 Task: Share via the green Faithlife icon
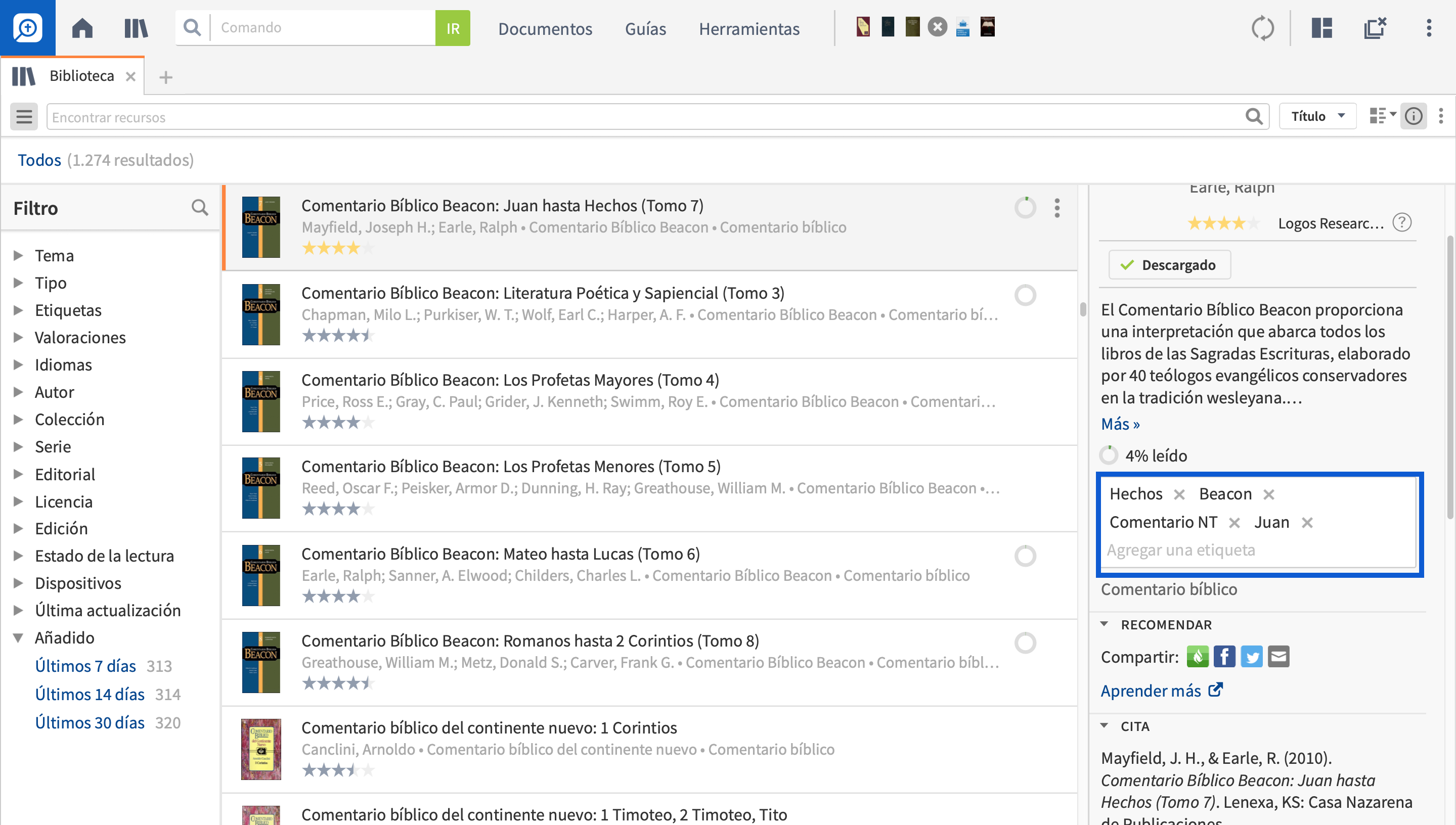[x=1197, y=657]
